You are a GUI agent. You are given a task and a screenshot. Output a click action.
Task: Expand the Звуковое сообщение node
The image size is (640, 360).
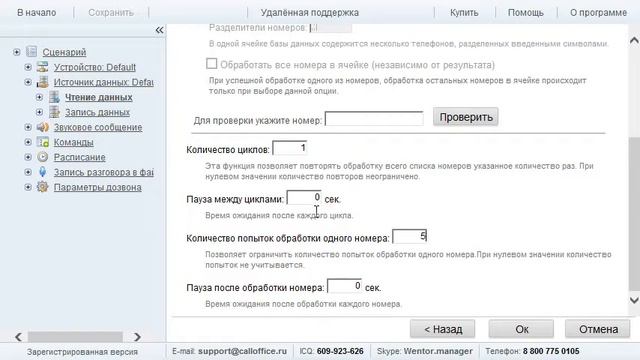coord(28,127)
